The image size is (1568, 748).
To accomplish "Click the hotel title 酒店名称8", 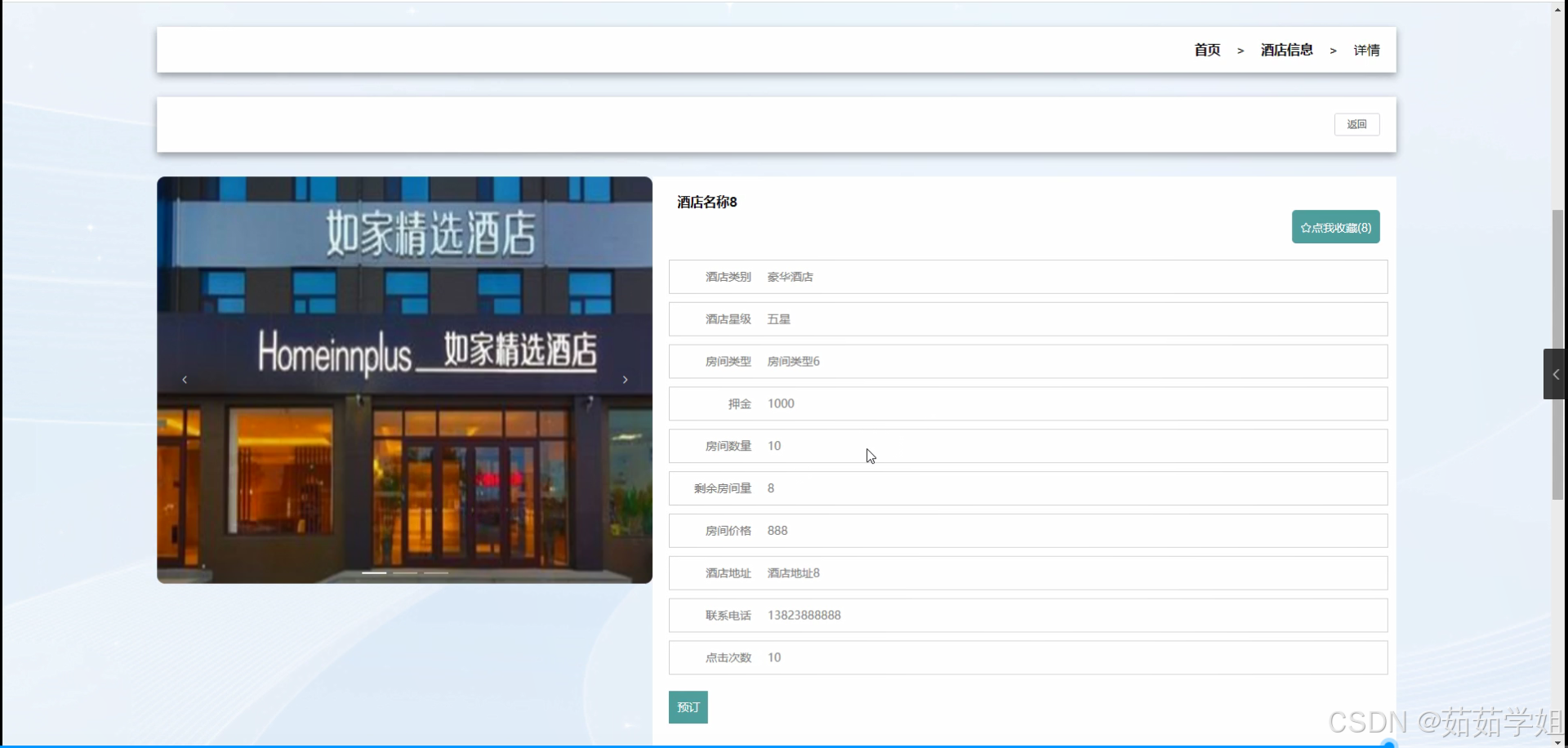I will 707,202.
